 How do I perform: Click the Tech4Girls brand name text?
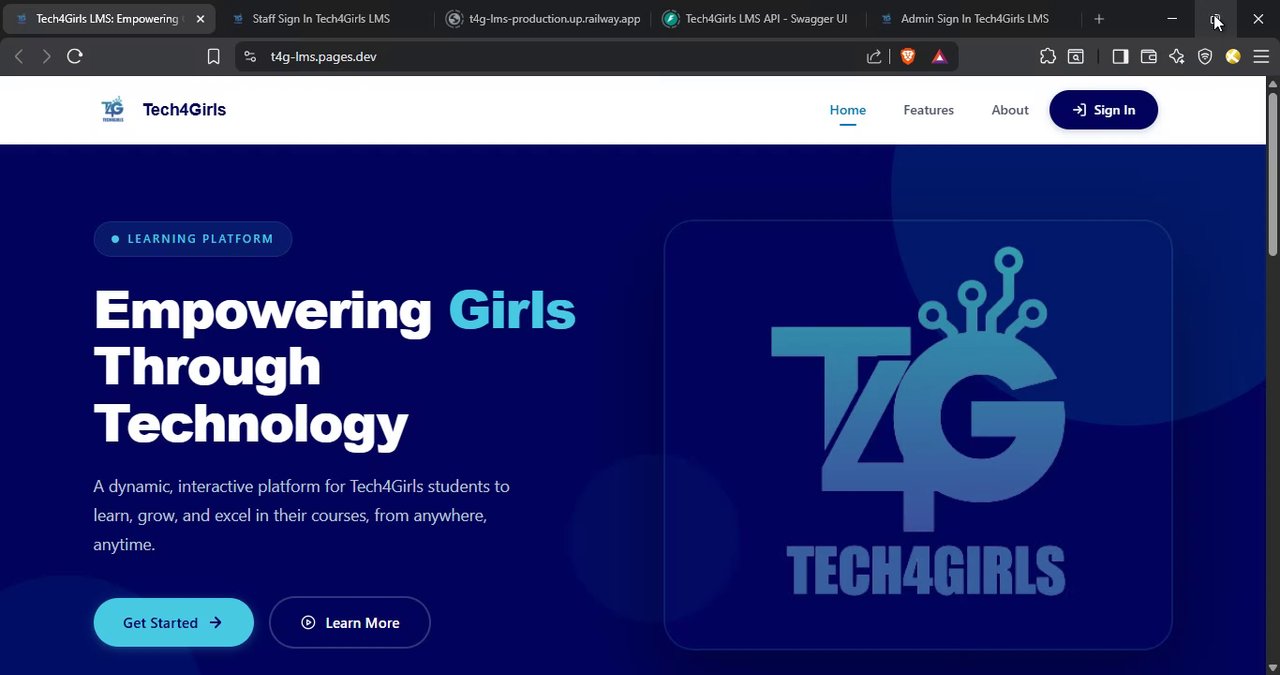184,110
